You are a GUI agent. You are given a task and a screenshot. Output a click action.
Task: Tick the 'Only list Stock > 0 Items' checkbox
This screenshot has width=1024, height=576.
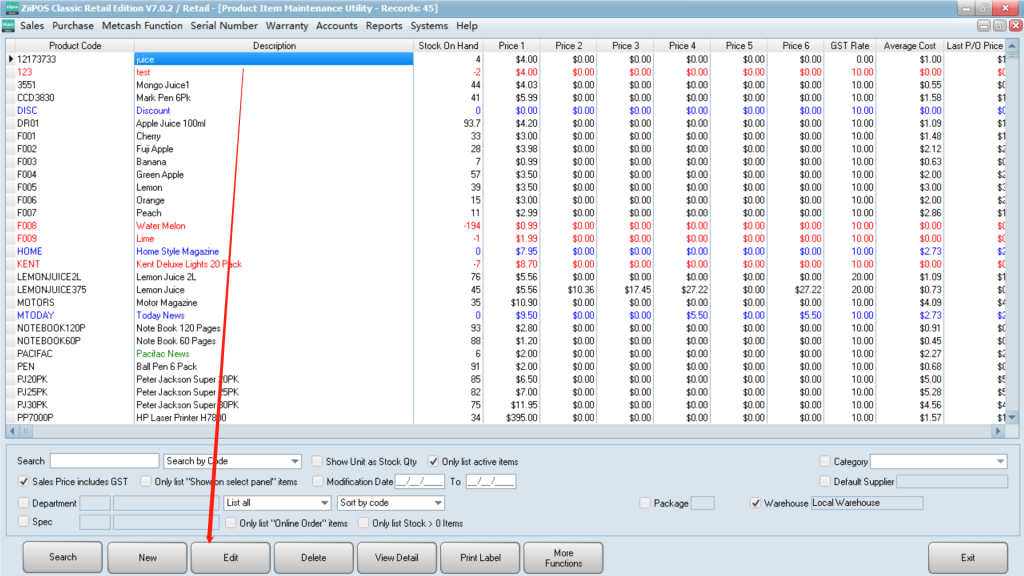point(363,522)
